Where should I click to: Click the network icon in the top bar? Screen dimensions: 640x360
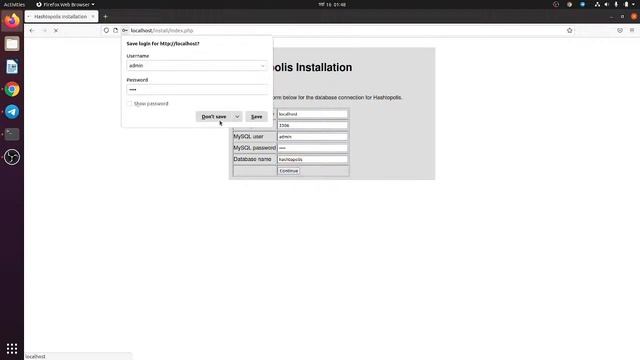coord(597,4)
